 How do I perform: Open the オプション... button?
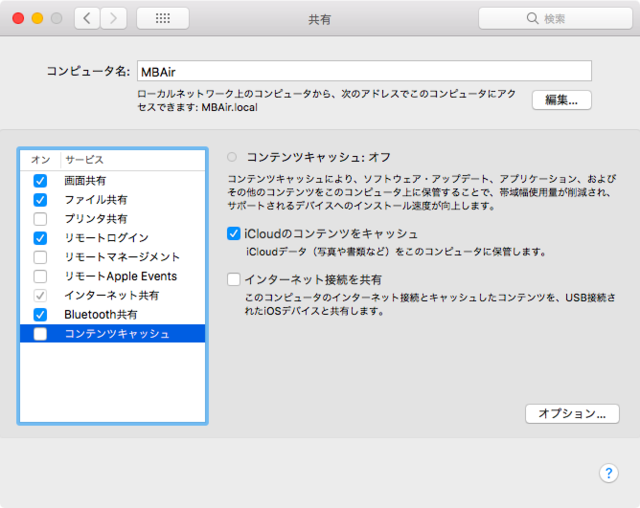(x=572, y=414)
